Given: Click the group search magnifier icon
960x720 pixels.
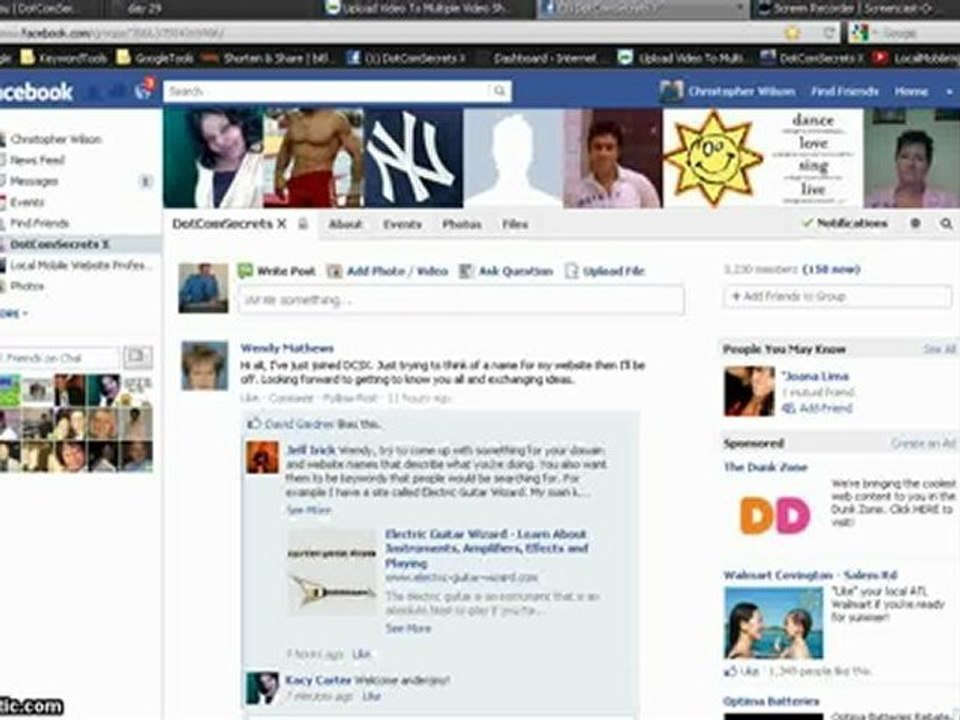Looking at the screenshot, I should pyautogui.click(x=946, y=223).
